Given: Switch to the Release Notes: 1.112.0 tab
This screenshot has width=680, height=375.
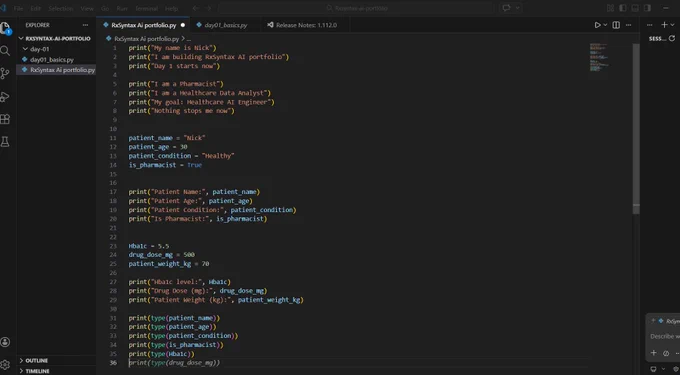Looking at the screenshot, I should click(306, 25).
